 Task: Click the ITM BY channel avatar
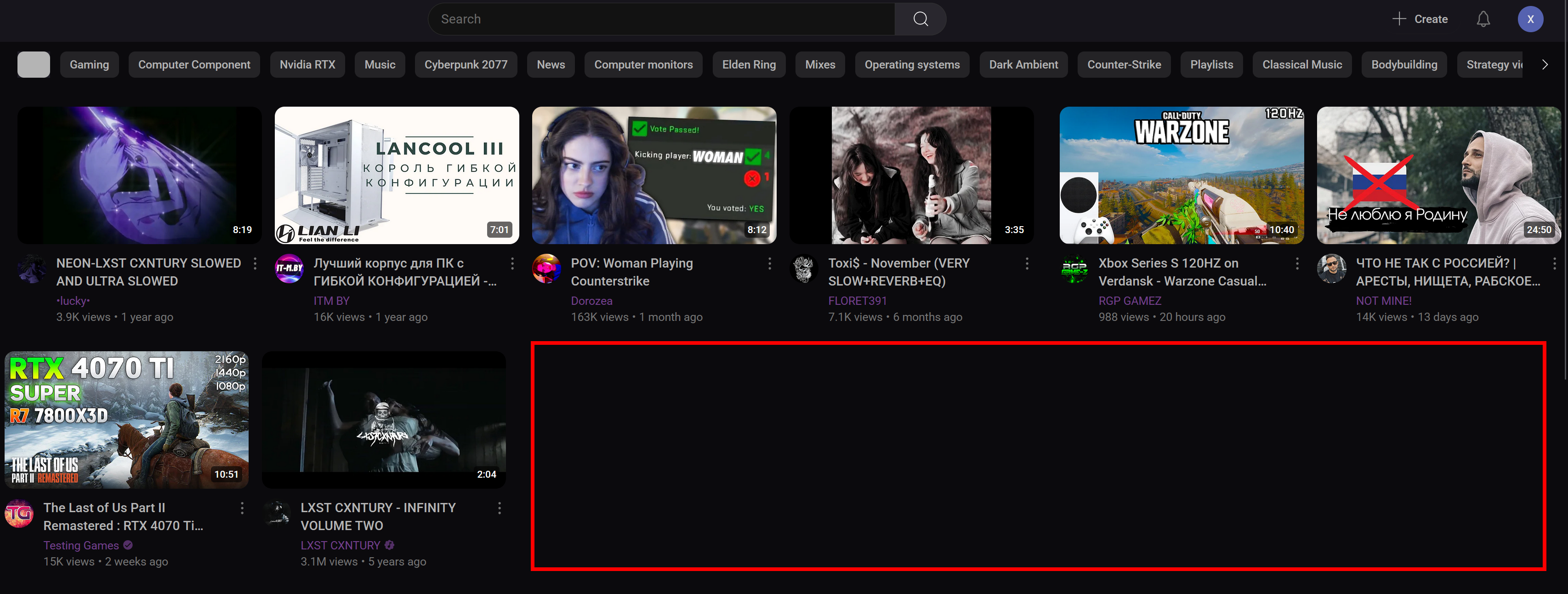[x=290, y=268]
